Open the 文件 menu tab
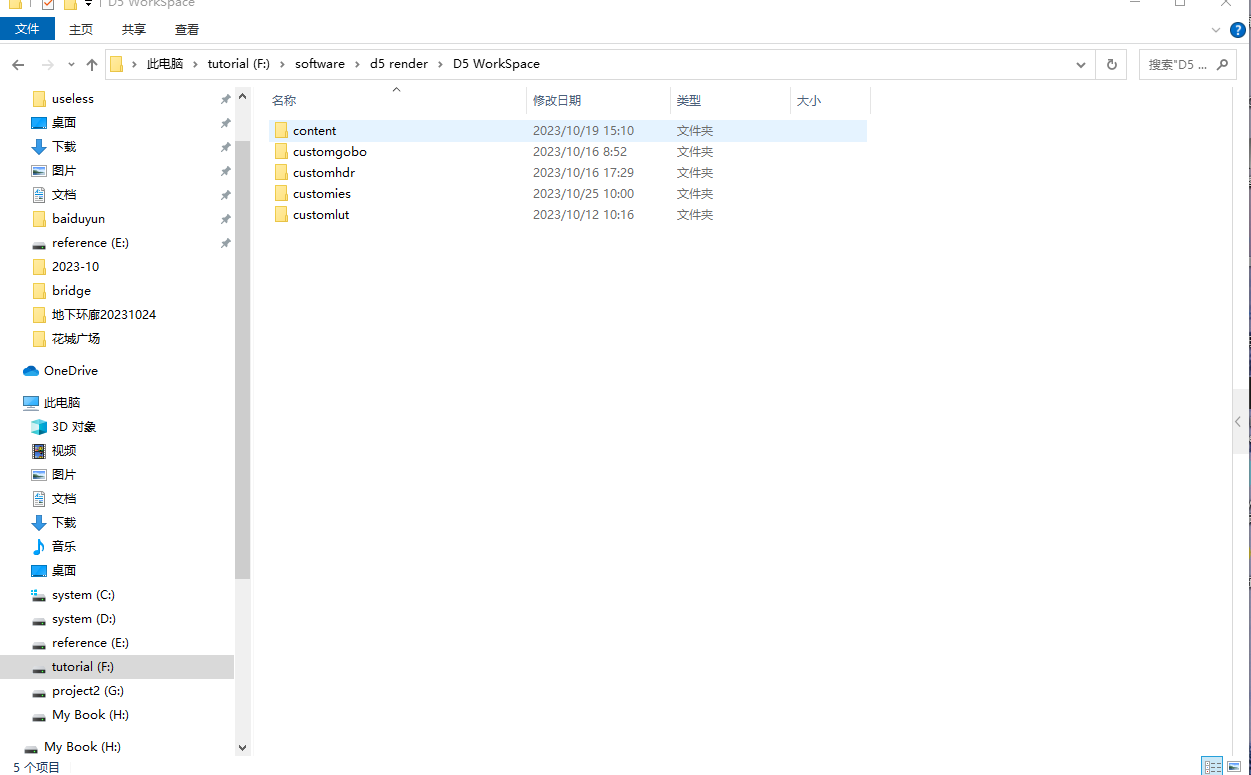The height and width of the screenshot is (775, 1251). tap(27, 29)
